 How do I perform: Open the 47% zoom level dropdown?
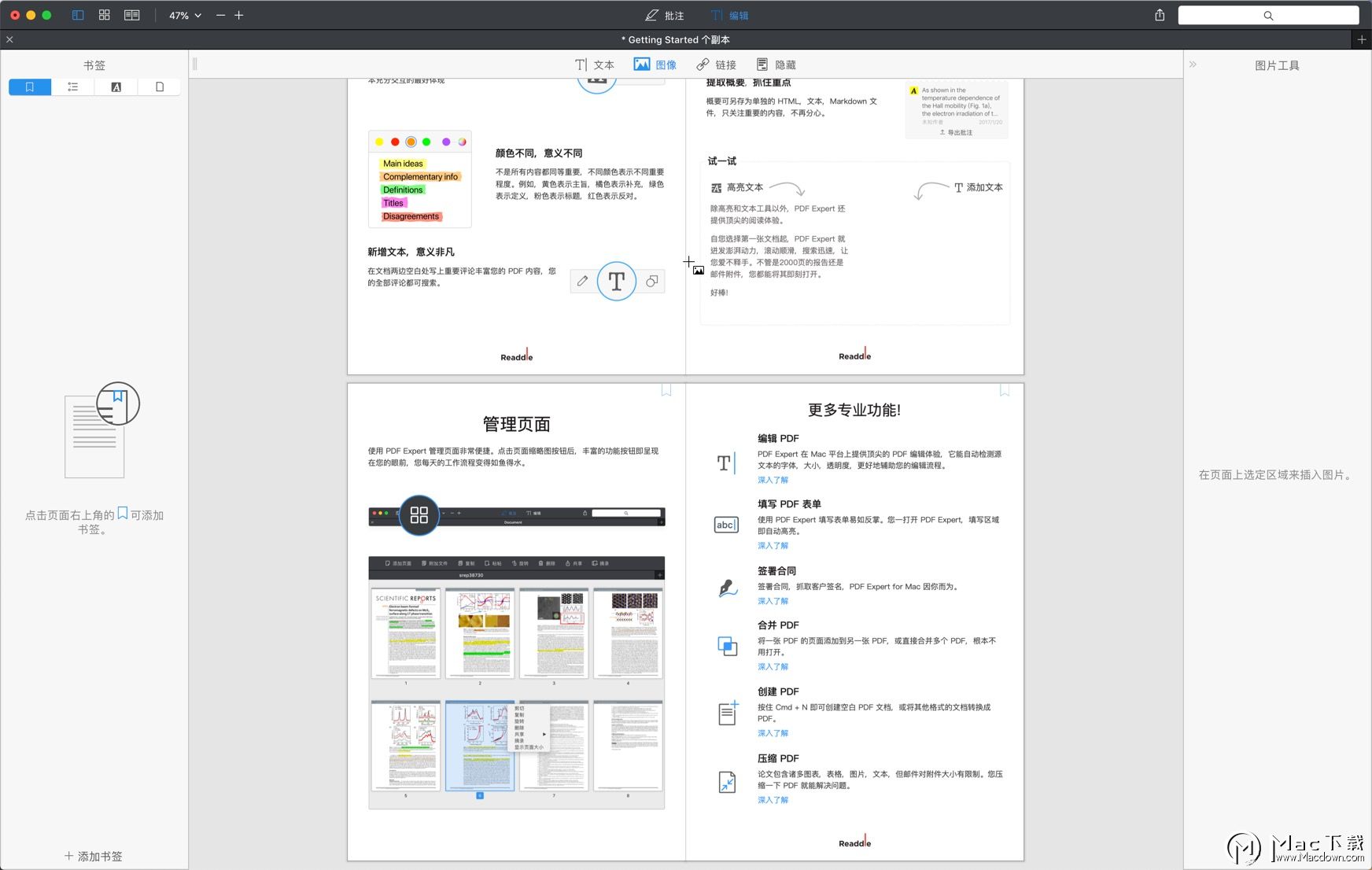185,16
